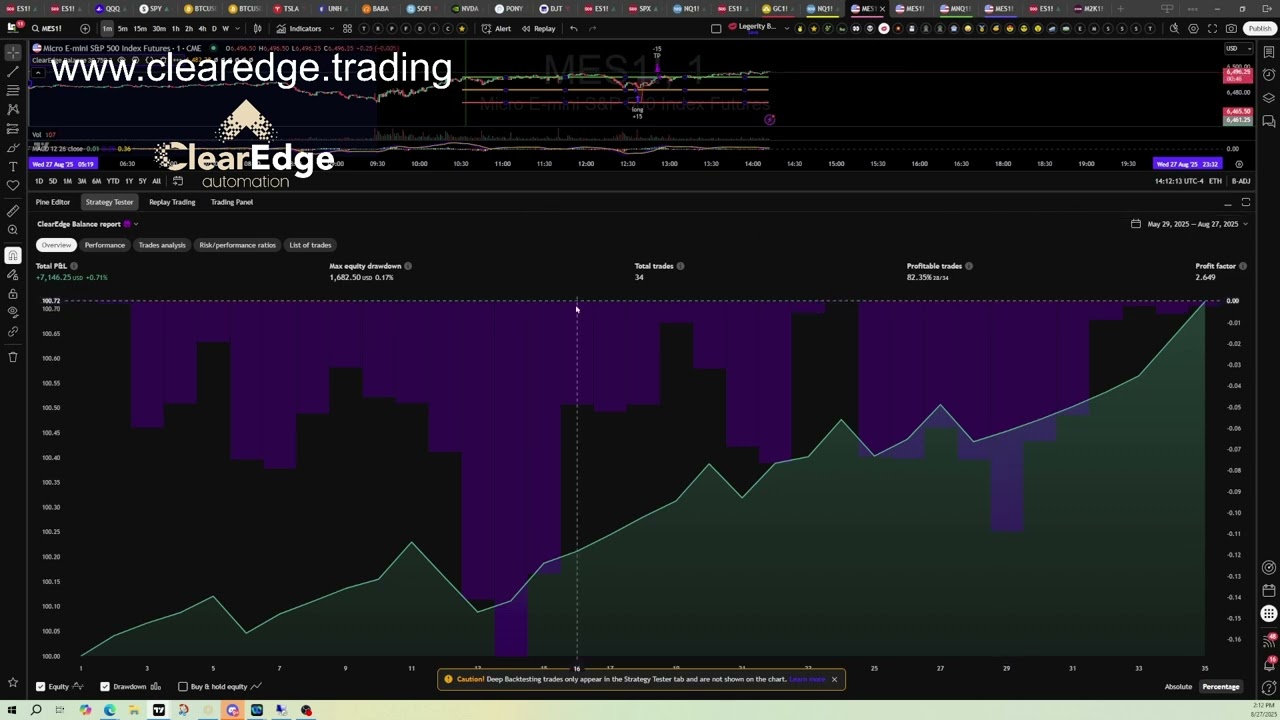Create an Alert
The width and height of the screenshot is (1280, 720).
(x=496, y=28)
